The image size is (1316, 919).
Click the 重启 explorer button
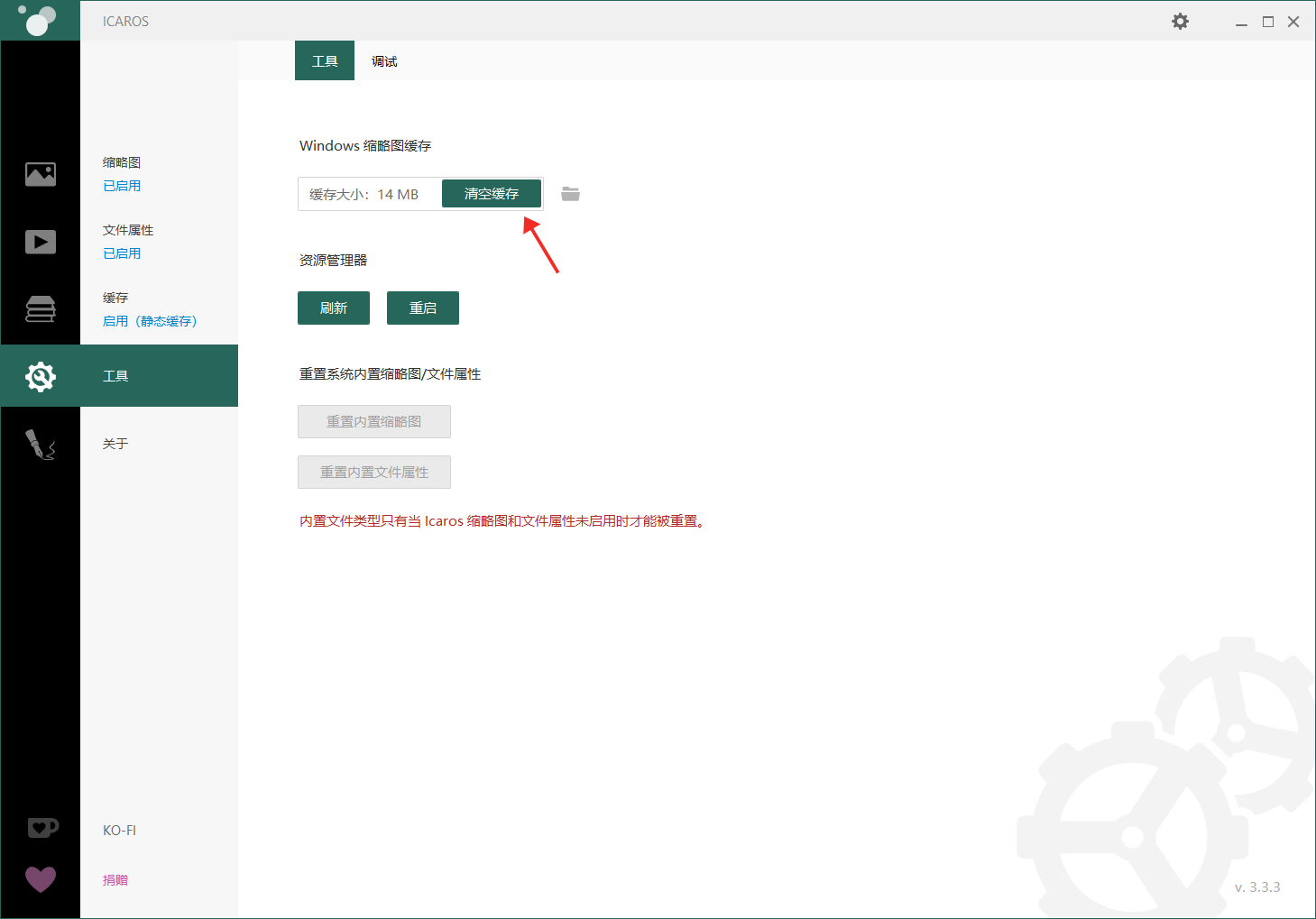tap(423, 308)
